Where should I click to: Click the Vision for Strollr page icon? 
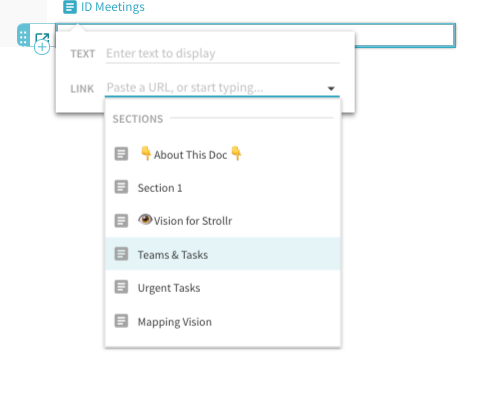(x=121, y=221)
